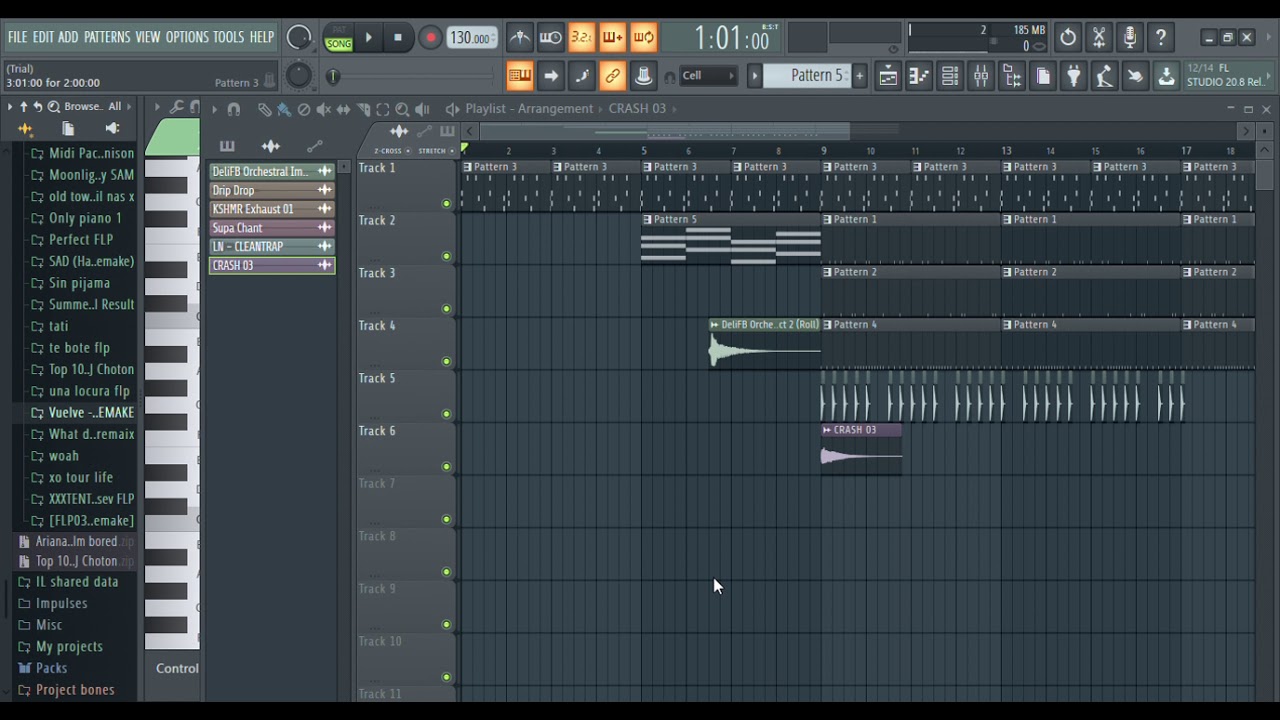Click the download arrow icon in toolbar
The image size is (1280, 720).
(x=1166, y=76)
